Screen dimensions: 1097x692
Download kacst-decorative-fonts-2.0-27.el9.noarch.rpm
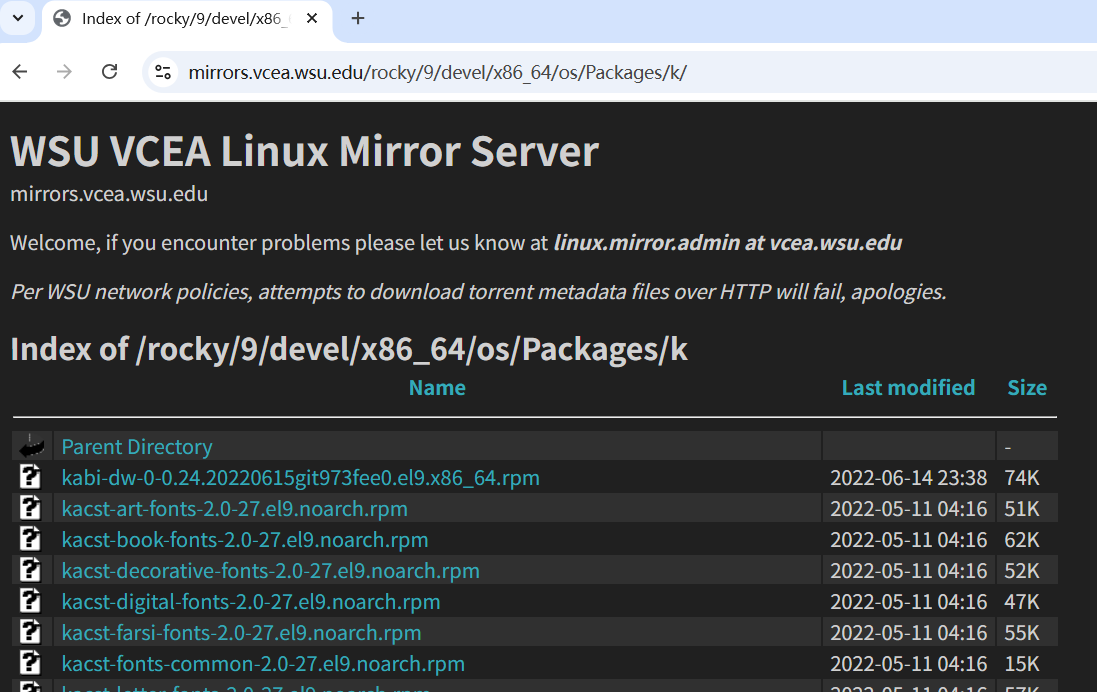pyautogui.click(x=271, y=570)
